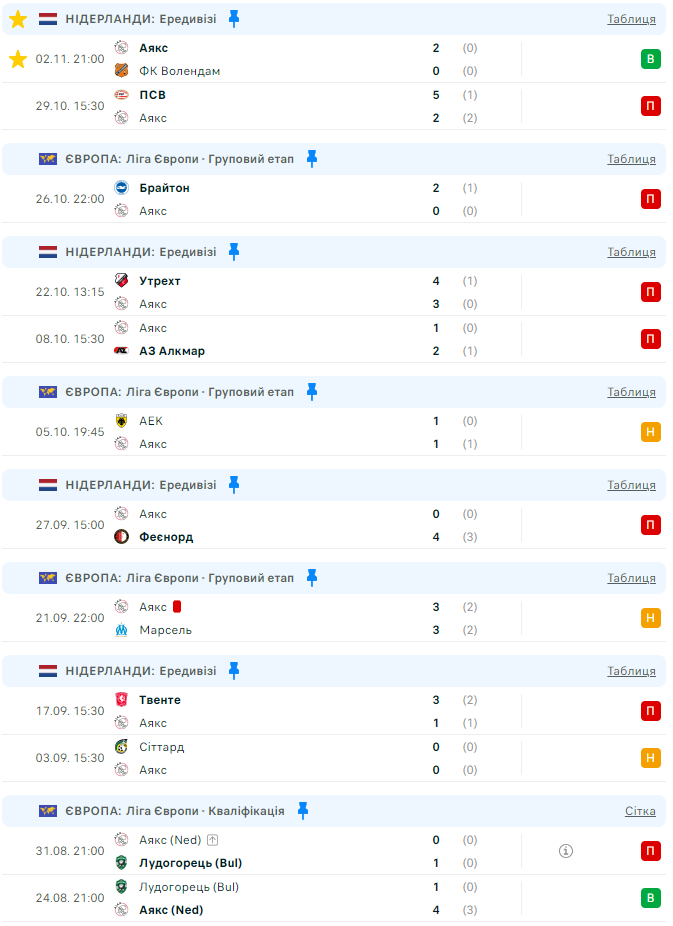Toggle favorite star for Нідерланди Ередивізі league
The width and height of the screenshot is (673, 926).
(18, 19)
